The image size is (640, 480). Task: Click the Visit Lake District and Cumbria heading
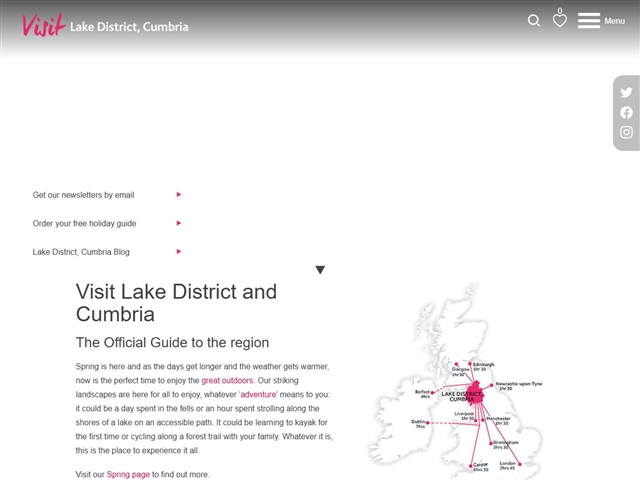(x=176, y=303)
